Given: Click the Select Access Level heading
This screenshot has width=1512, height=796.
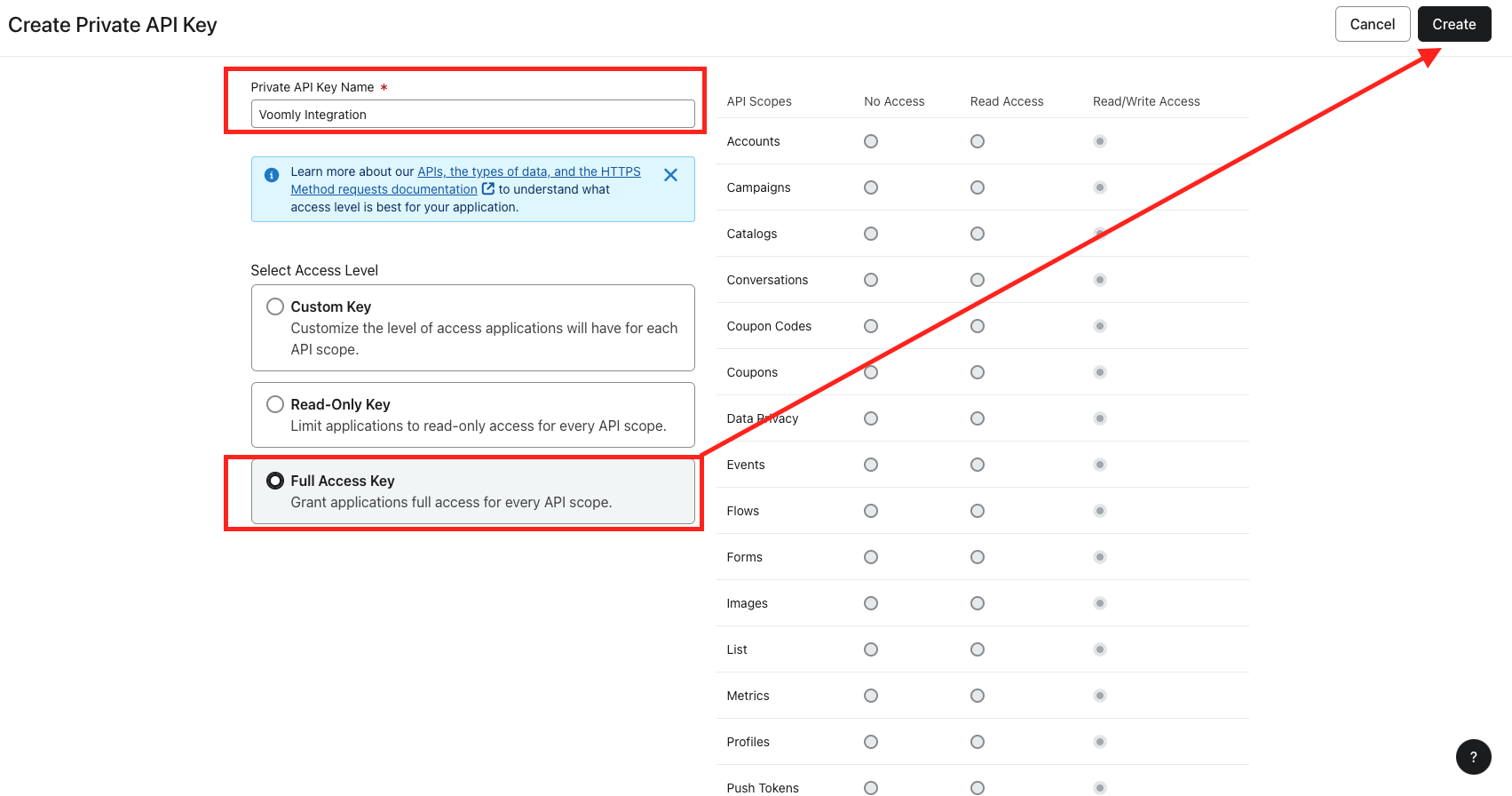Looking at the screenshot, I should point(314,270).
